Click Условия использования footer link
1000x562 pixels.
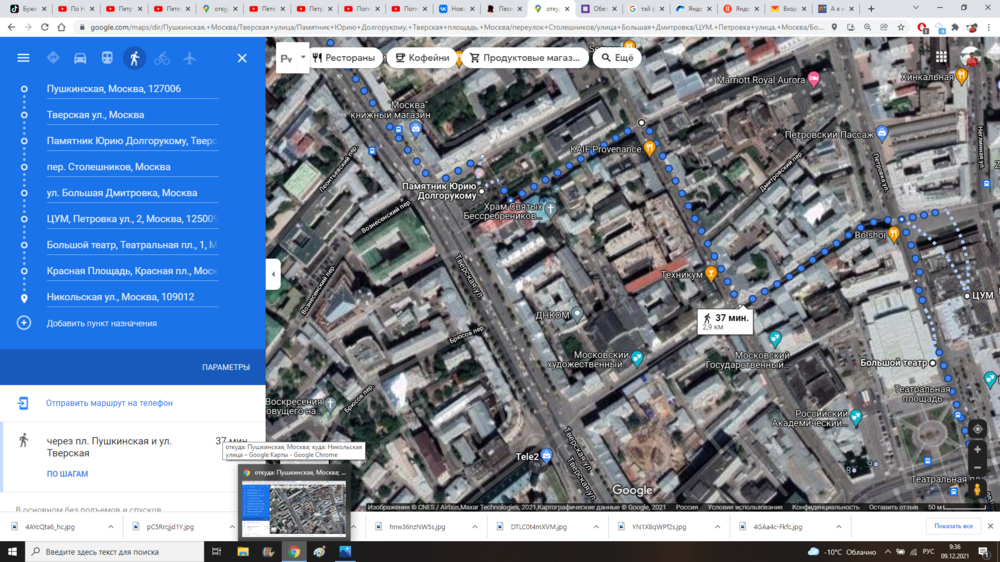point(744,507)
